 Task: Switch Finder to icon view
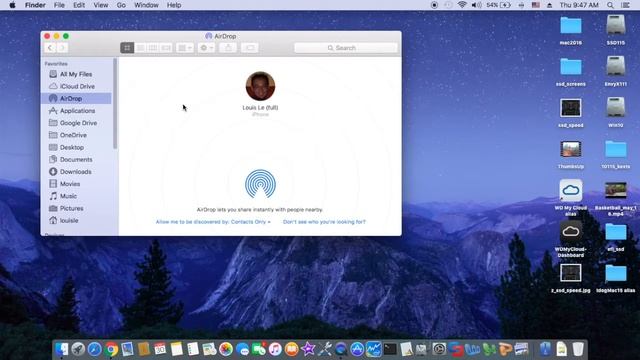point(127,48)
